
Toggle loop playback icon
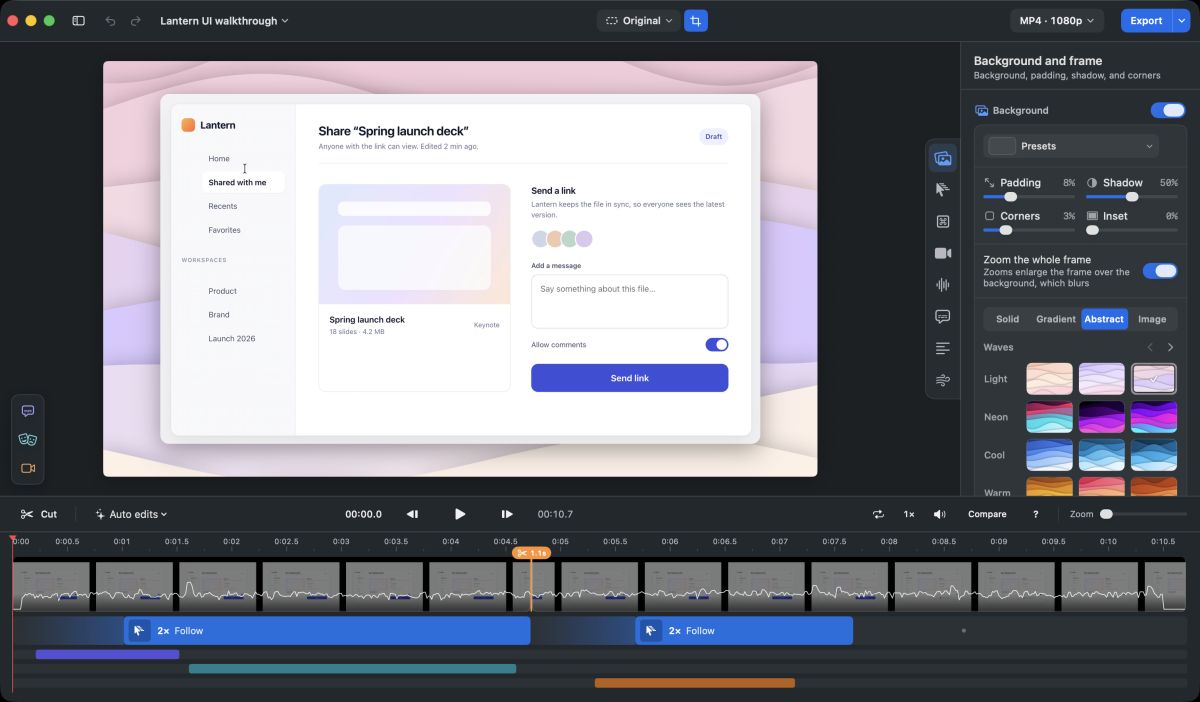point(878,514)
